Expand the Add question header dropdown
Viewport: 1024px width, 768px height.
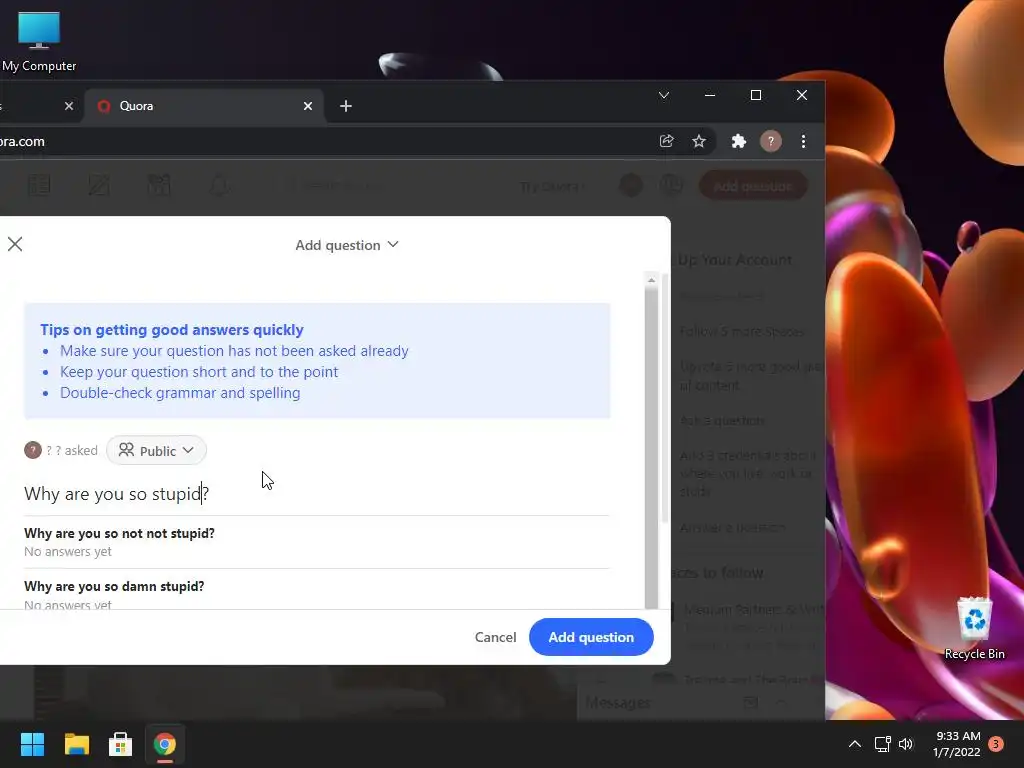(x=347, y=245)
